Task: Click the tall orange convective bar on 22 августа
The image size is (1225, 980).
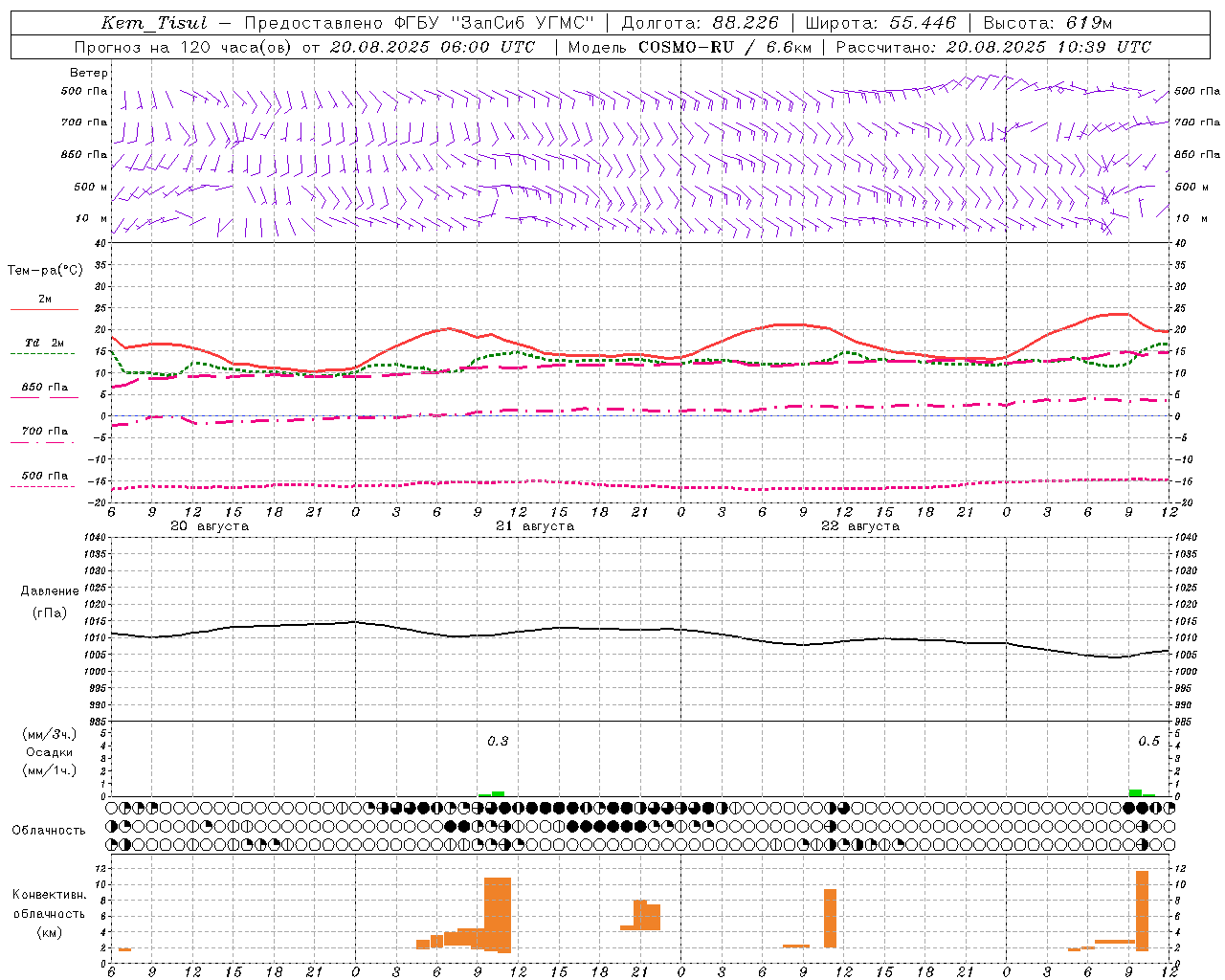Action: pos(830,918)
